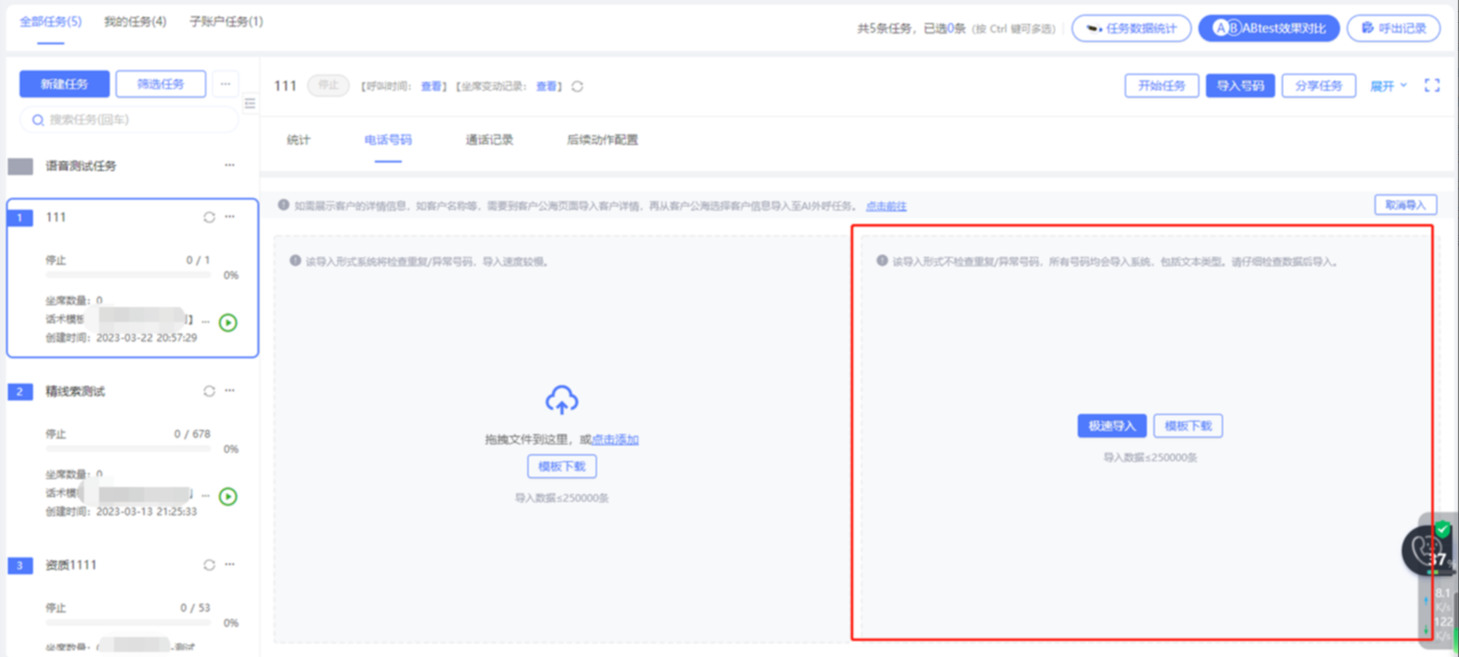The image size is (1459, 657).
Task: Click the cloud upload icon
Action: point(562,401)
